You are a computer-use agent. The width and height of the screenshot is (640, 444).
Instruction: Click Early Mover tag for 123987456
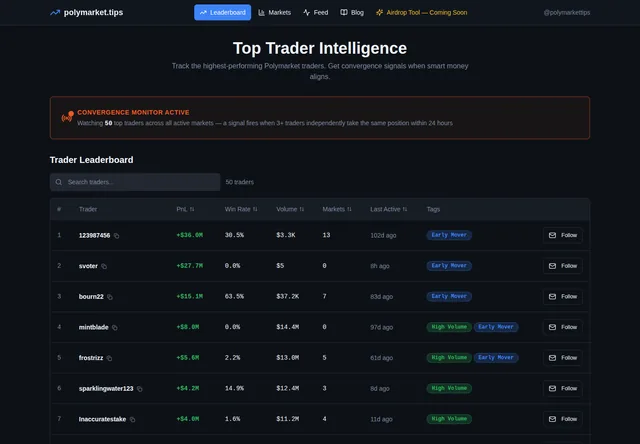tap(449, 235)
